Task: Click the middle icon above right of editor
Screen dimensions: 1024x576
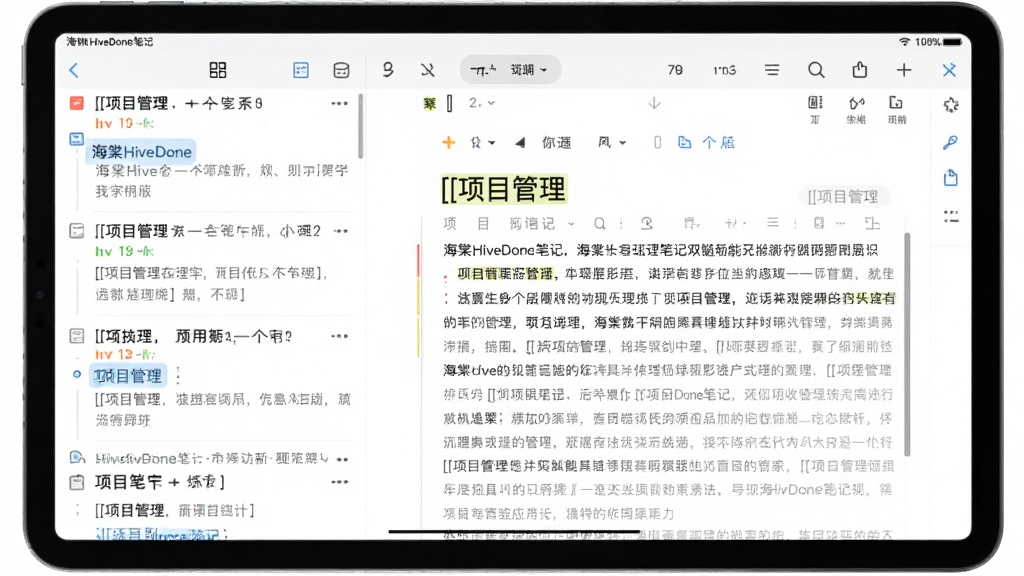Action: click(856, 109)
